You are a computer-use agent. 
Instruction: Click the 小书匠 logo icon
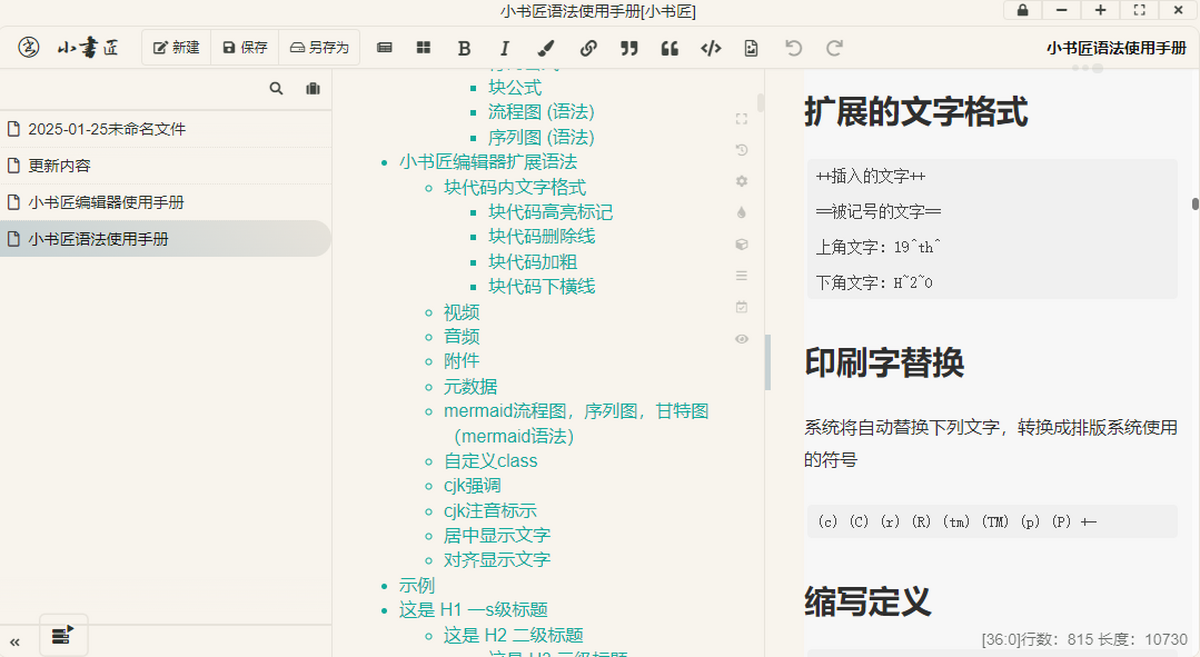pos(30,47)
